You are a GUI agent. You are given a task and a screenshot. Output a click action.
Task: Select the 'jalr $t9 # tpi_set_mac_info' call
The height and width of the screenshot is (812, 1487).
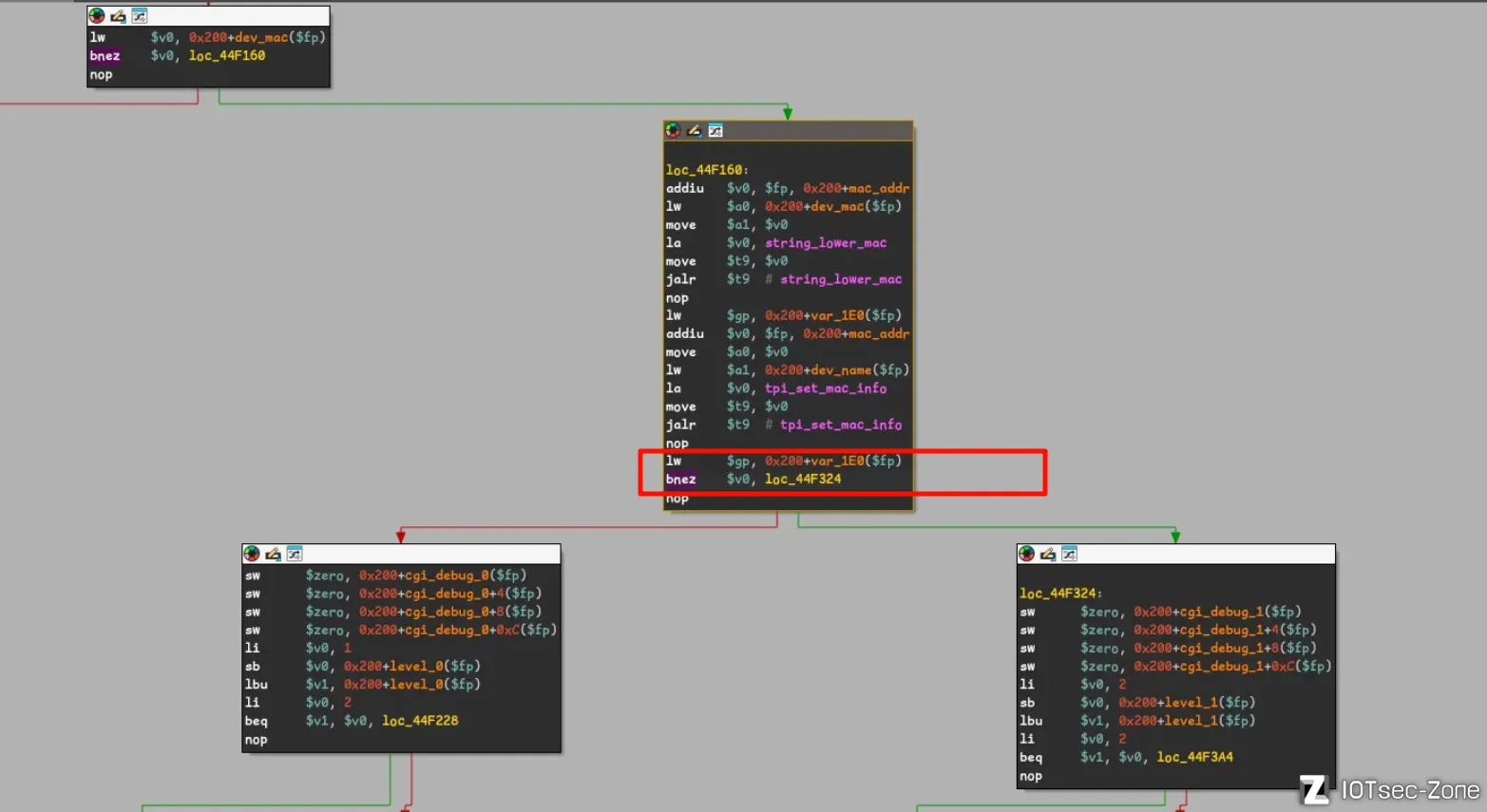[784, 425]
